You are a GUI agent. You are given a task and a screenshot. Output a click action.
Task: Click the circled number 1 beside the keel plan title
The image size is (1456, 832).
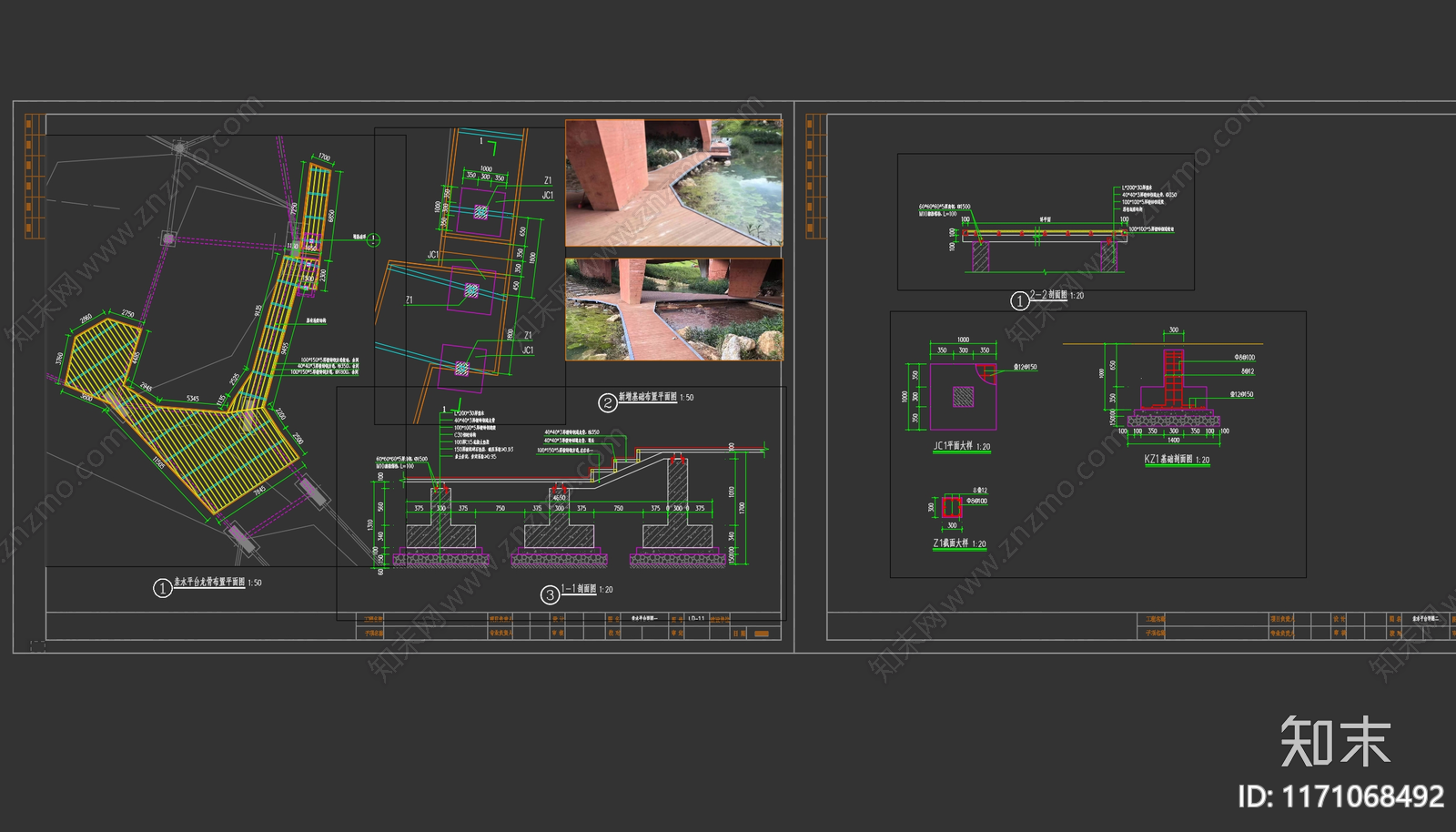click(162, 588)
